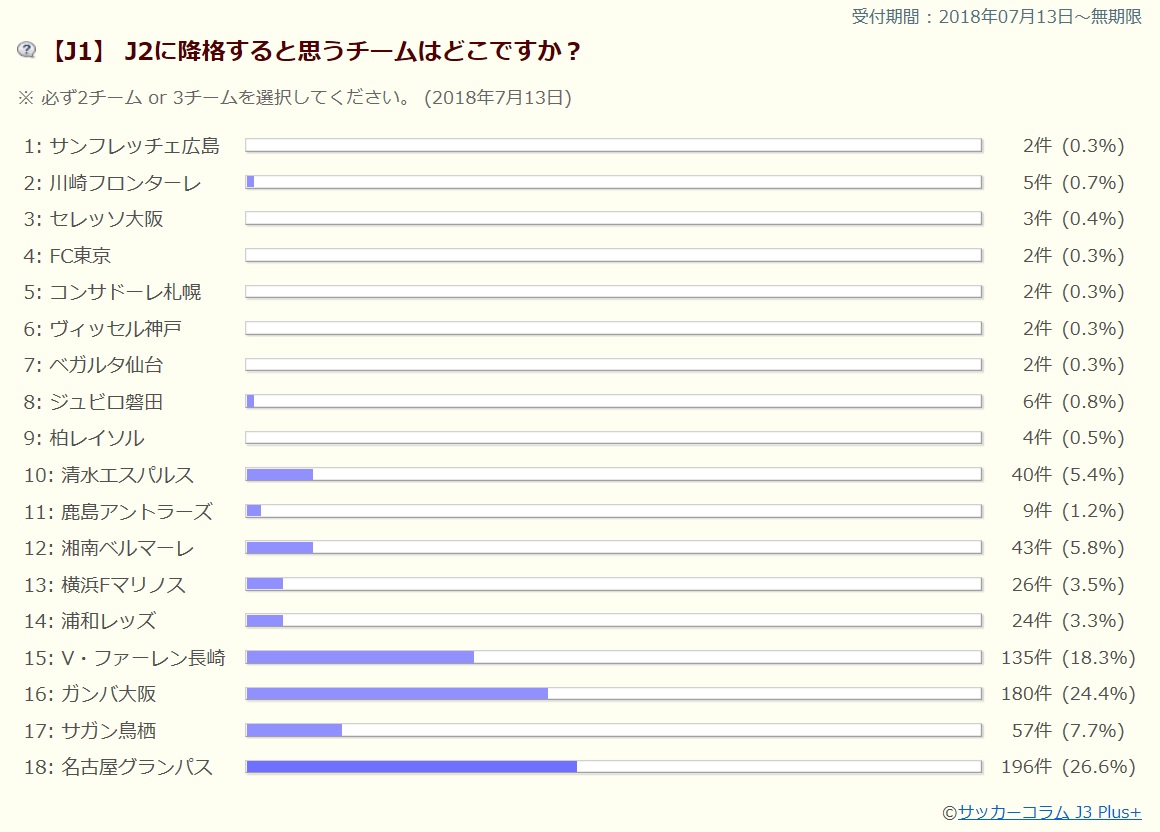Select the V・ファーレン長崎 progress bar
This screenshot has width=1160, height=832.
coord(613,657)
